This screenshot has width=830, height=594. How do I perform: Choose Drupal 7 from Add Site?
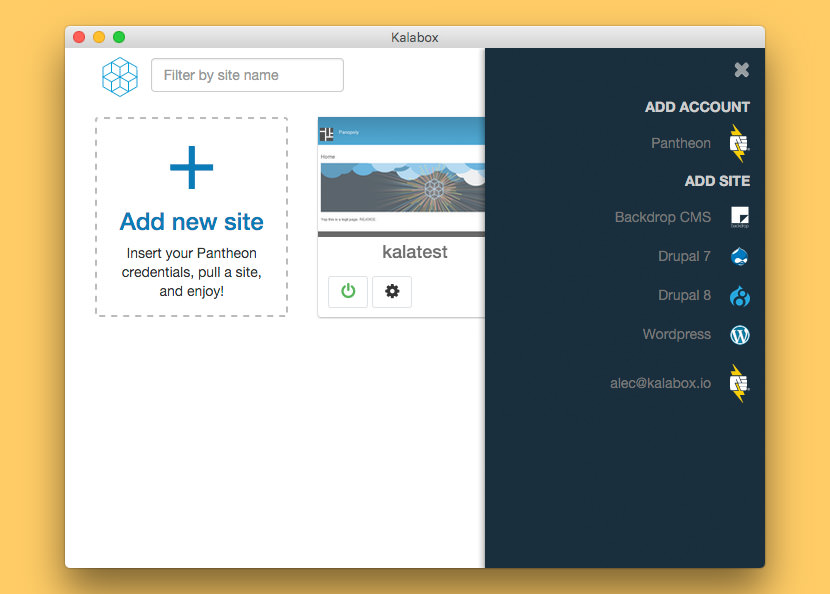pyautogui.click(x=684, y=256)
